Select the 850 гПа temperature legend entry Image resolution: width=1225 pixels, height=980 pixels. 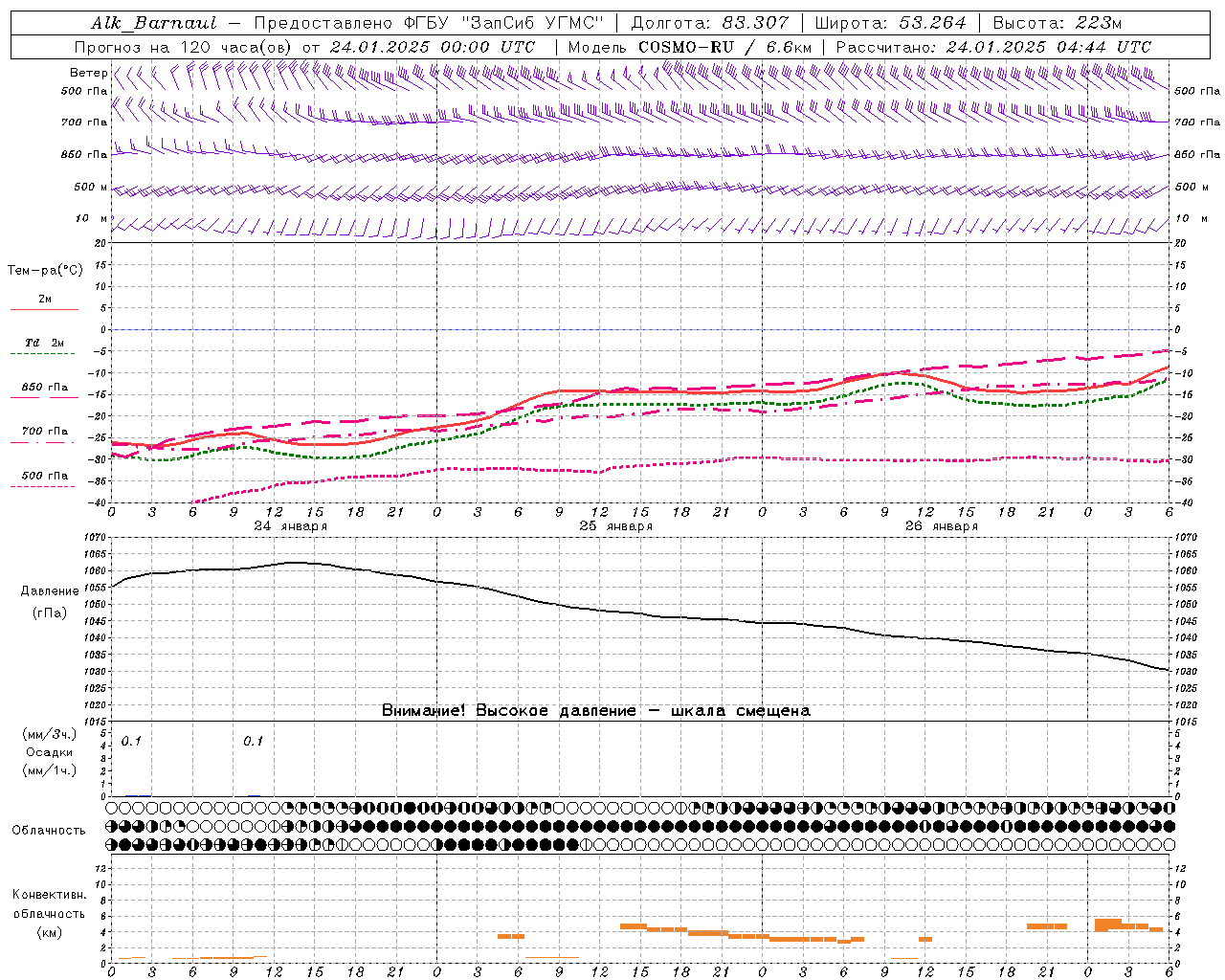coord(45,387)
